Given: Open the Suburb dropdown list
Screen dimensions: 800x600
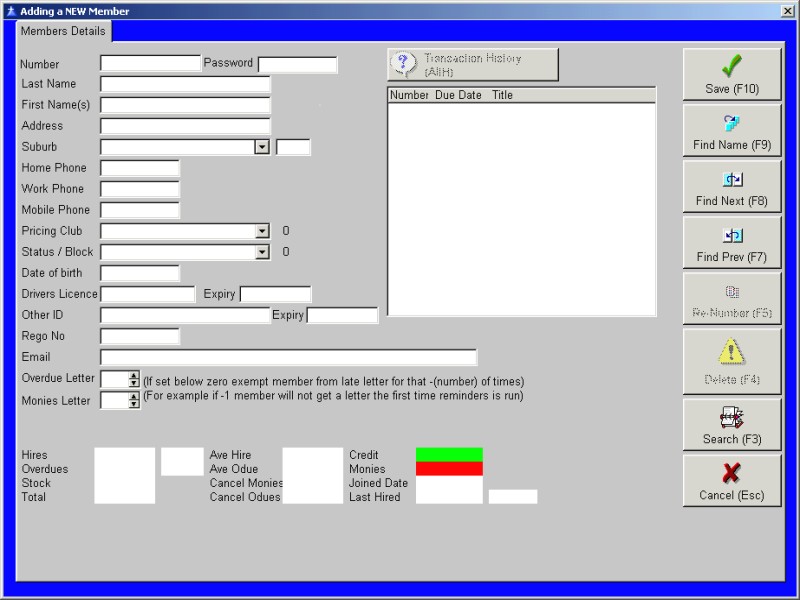Looking at the screenshot, I should 262,147.
